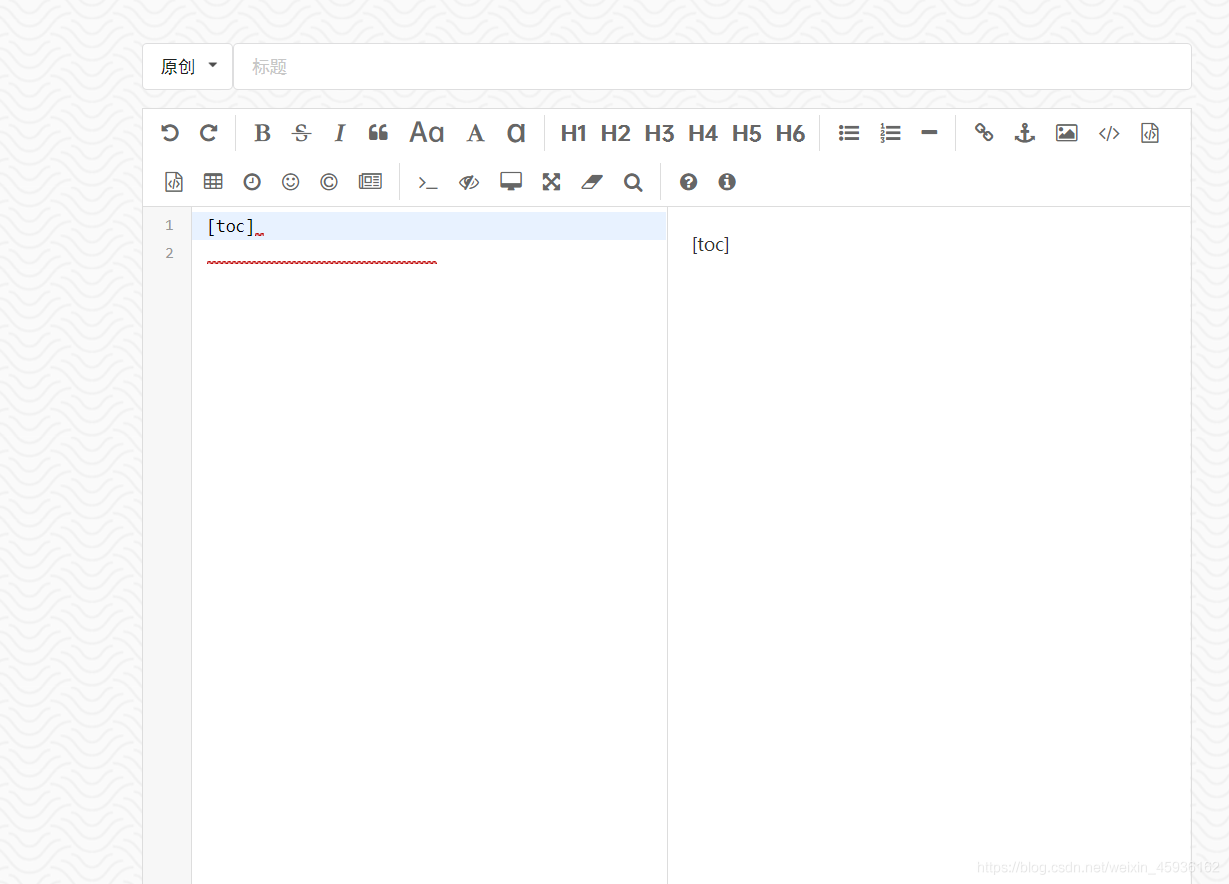This screenshot has height=884, width=1229.
Task: Open the emoji picker
Action: click(291, 182)
